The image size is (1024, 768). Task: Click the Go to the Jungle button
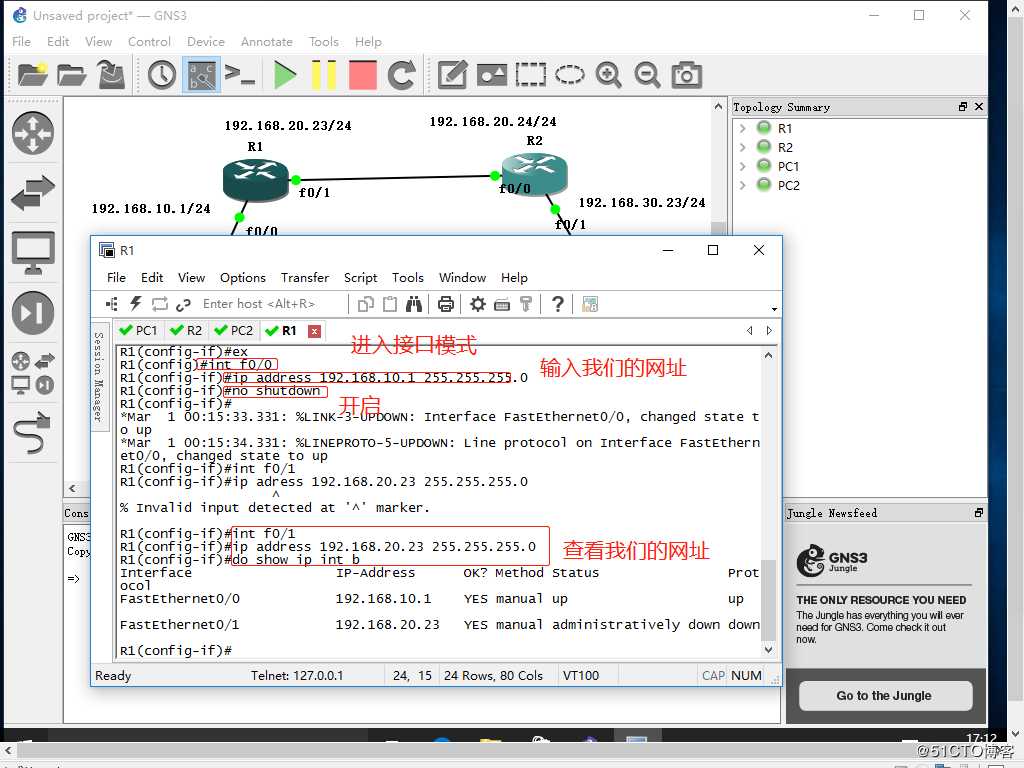click(884, 695)
